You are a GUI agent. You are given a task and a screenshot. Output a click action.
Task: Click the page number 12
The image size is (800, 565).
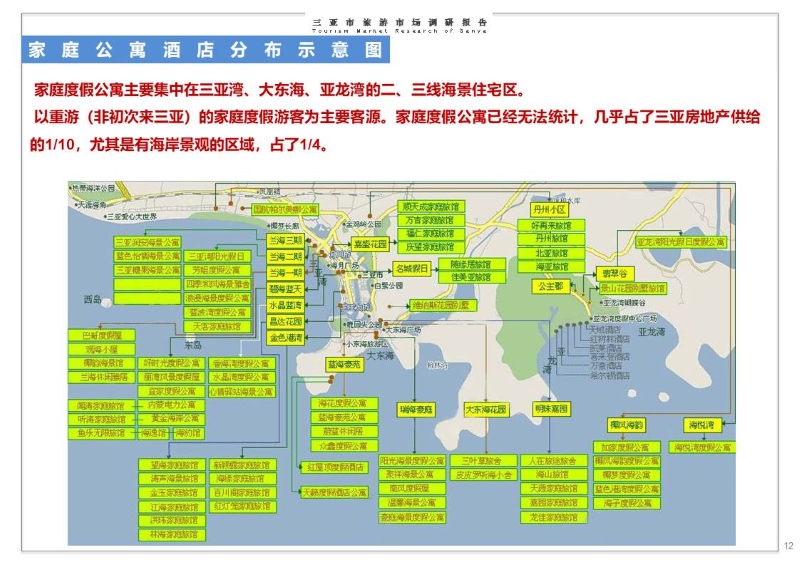tap(787, 545)
